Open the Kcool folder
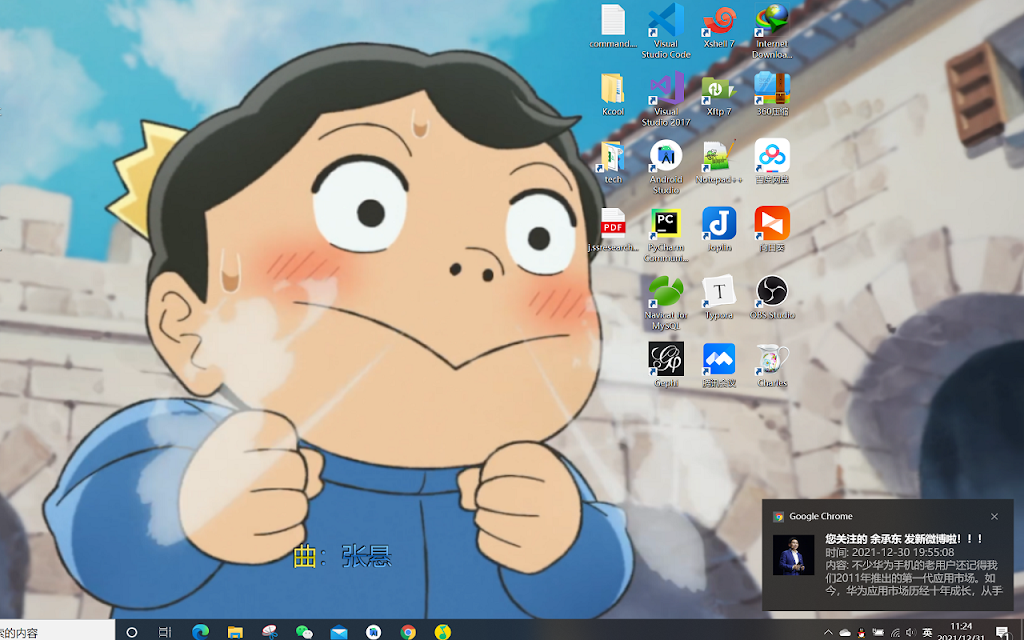Image resolution: width=1024 pixels, height=640 pixels. tap(613, 94)
